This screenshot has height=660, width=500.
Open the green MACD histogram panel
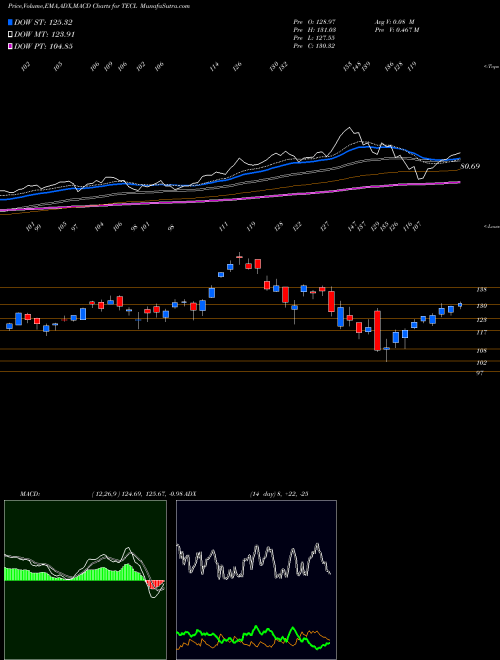coord(85,580)
